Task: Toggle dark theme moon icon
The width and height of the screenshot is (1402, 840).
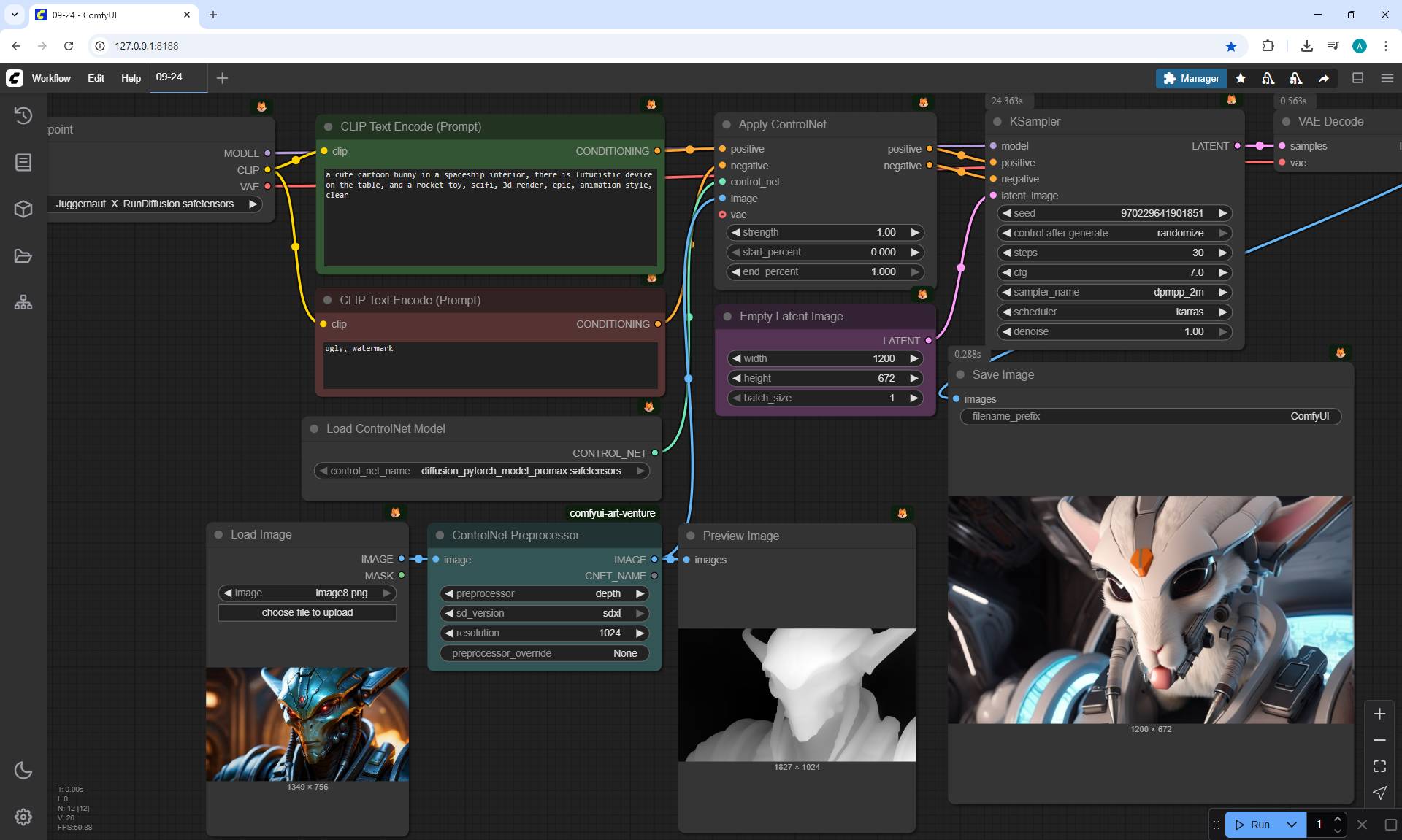Action: click(x=23, y=770)
